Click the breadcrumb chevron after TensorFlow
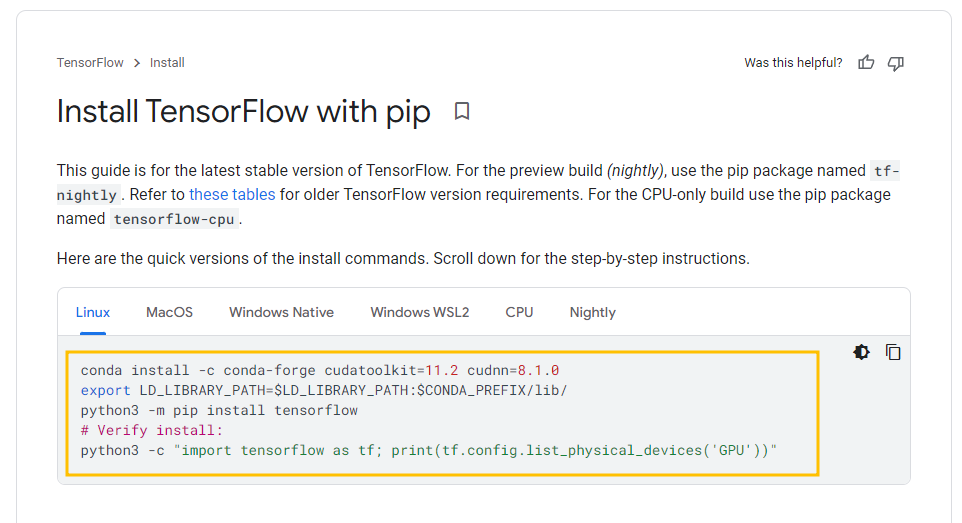This screenshot has height=523, width=962. [137, 63]
